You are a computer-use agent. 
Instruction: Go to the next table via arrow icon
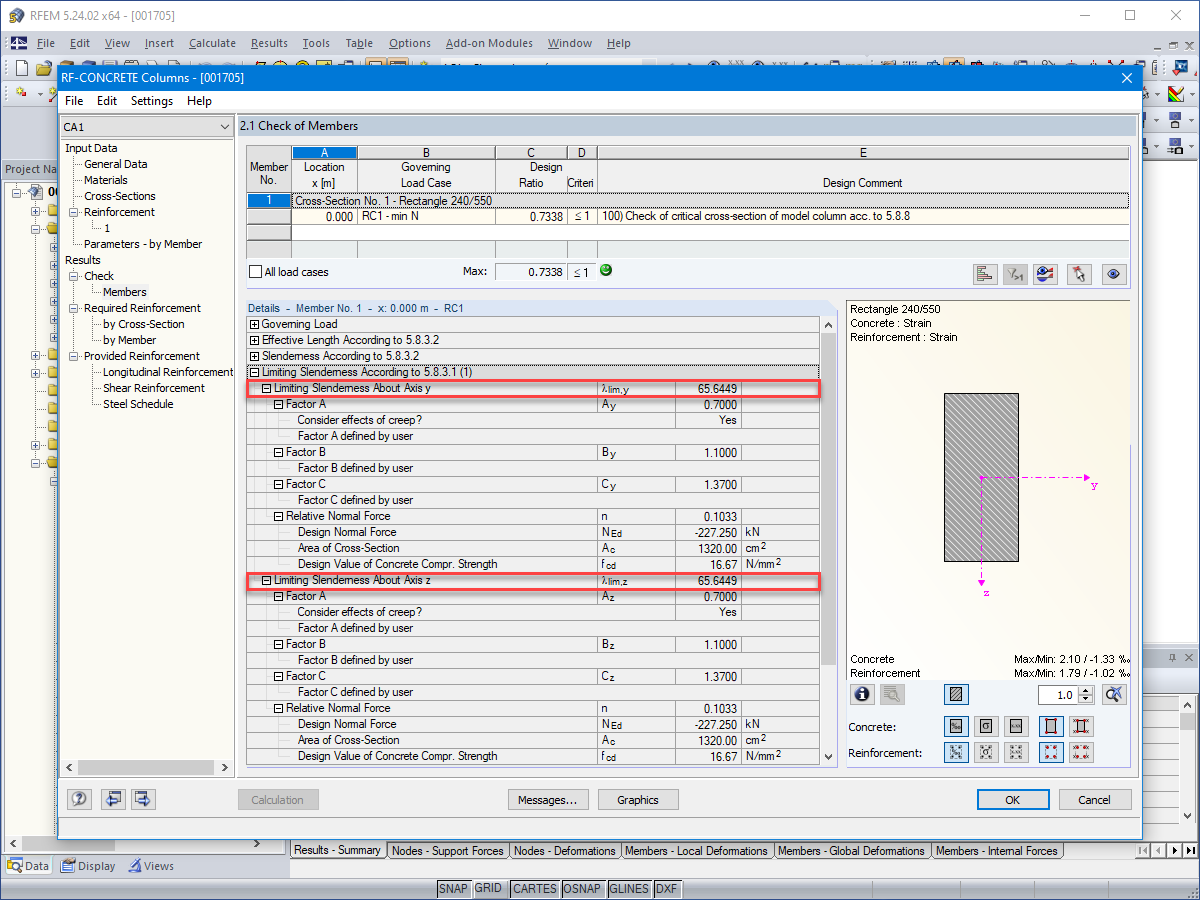(x=143, y=799)
